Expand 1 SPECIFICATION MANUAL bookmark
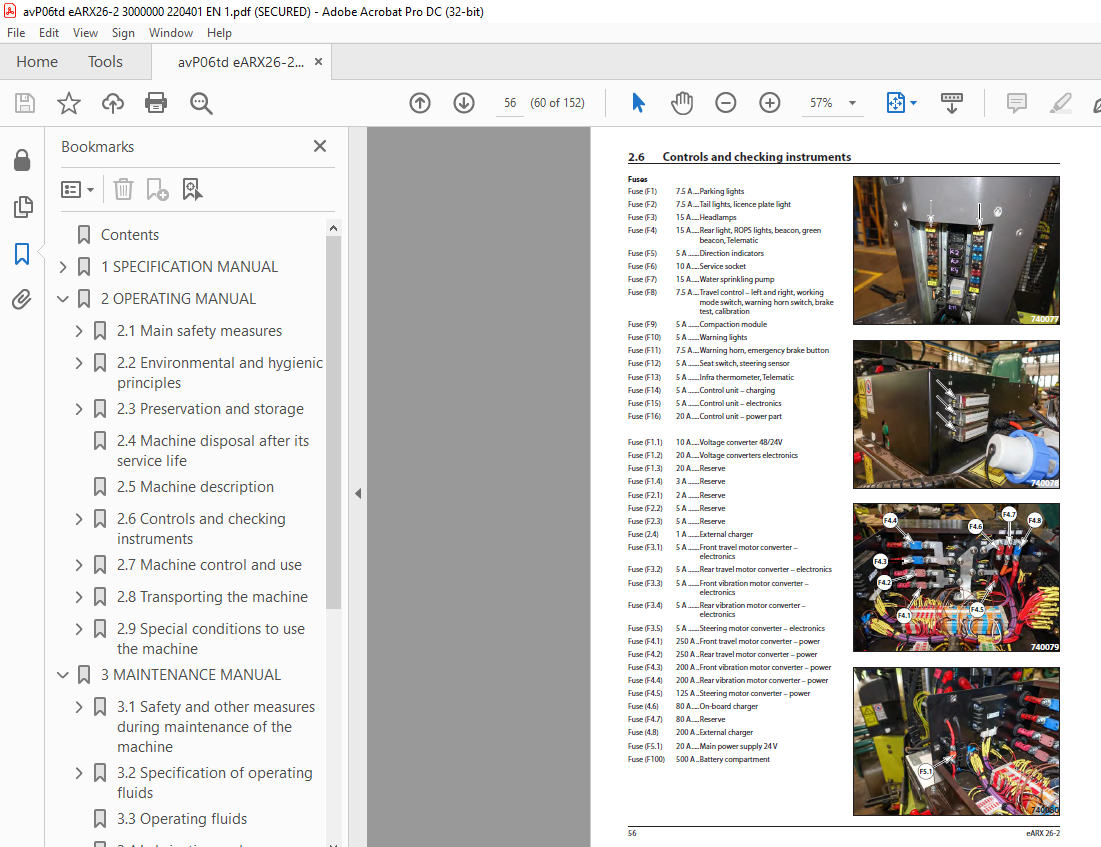Viewport: 1101px width, 847px height. coord(62,267)
